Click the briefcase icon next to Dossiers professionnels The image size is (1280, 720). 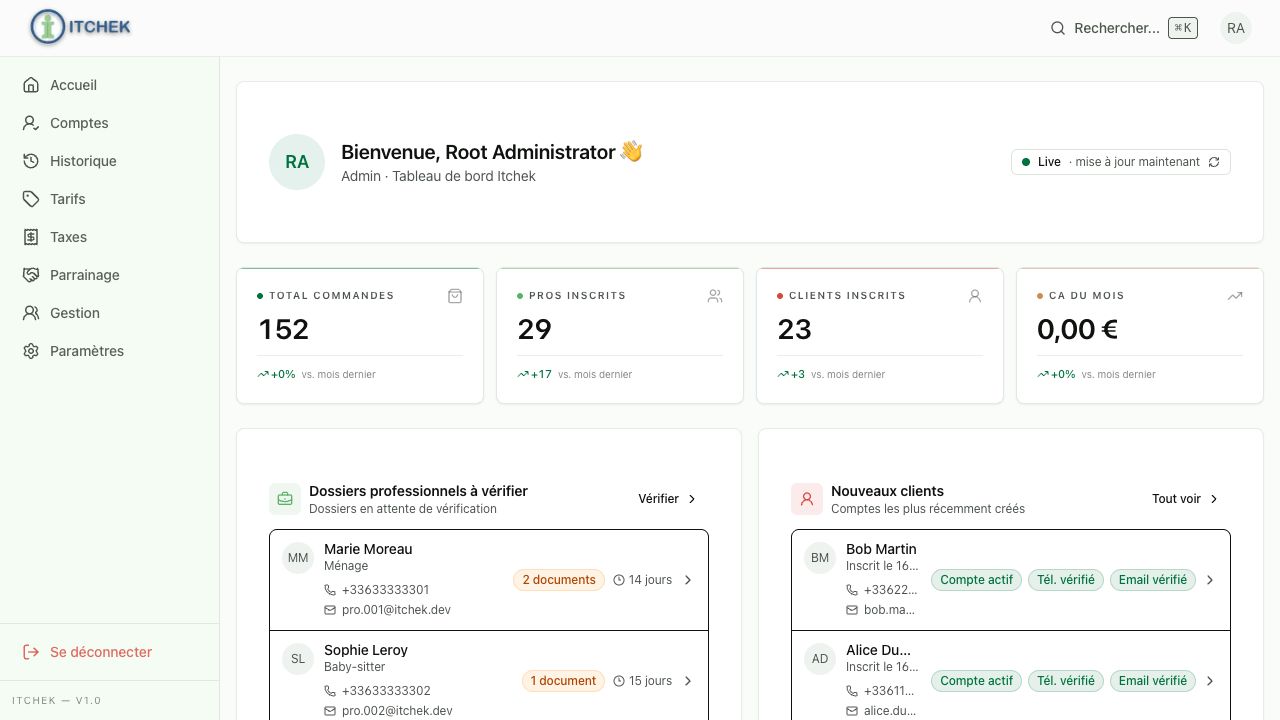[x=285, y=499]
